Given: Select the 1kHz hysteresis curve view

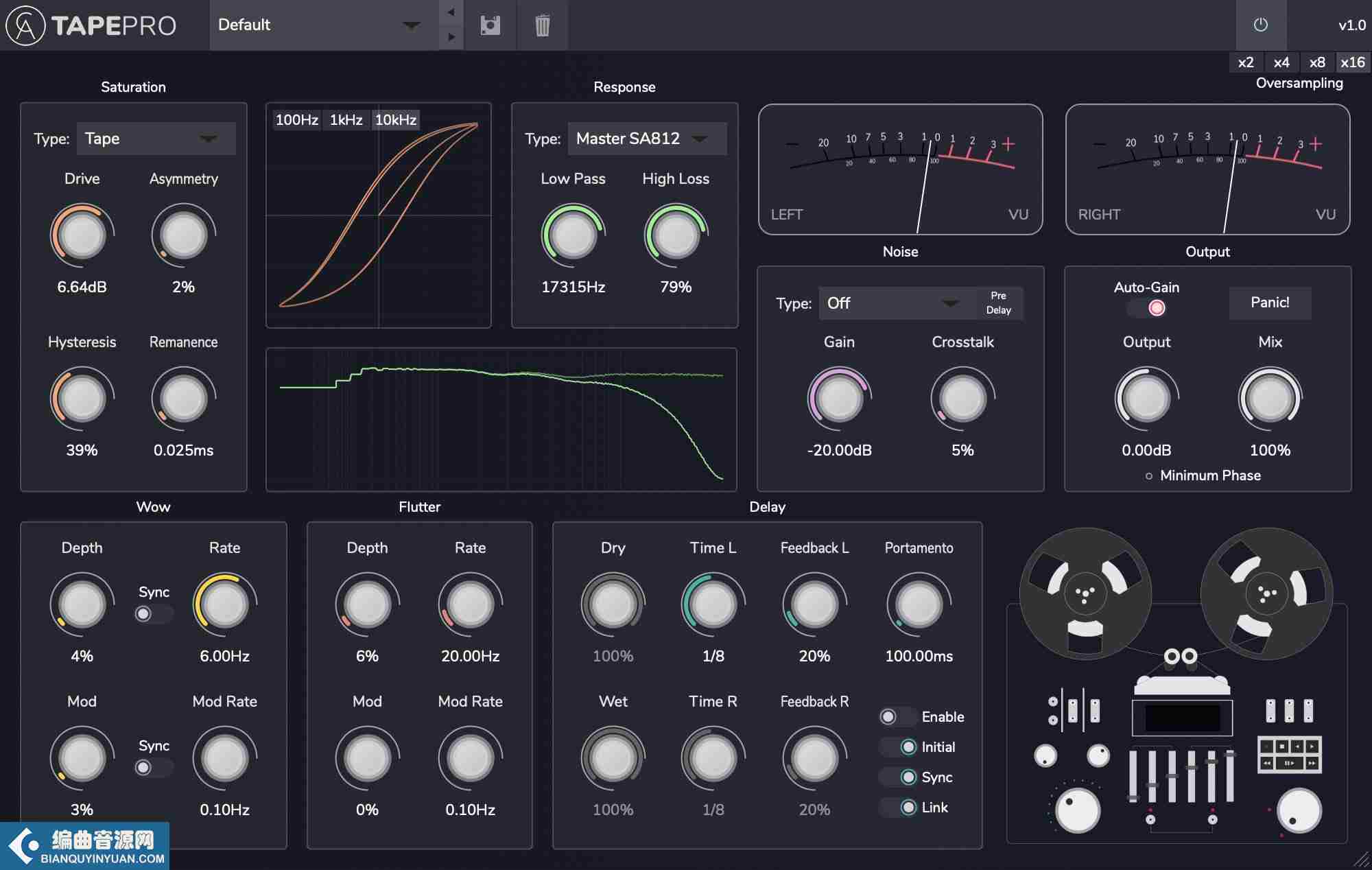Looking at the screenshot, I should pyautogui.click(x=346, y=120).
